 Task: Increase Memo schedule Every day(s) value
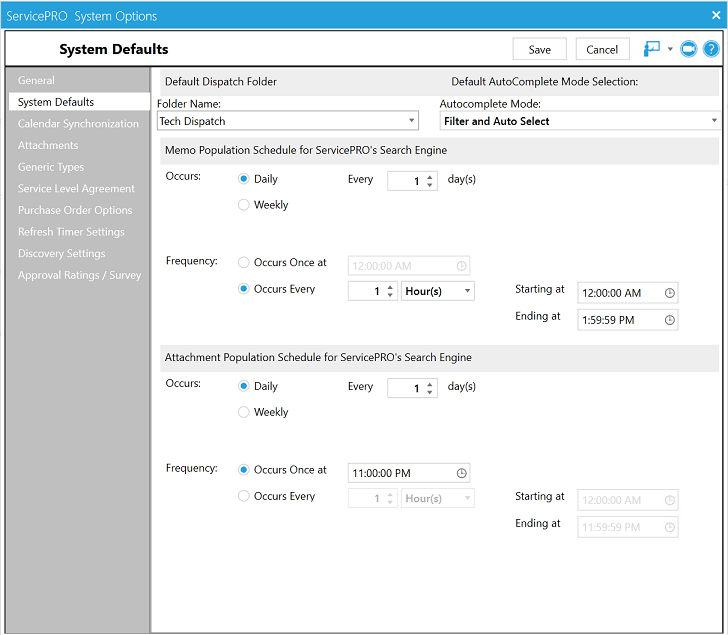430,176
